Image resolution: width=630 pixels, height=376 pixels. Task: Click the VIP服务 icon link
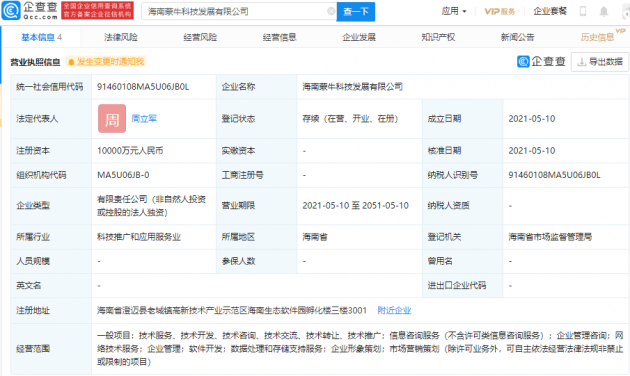[x=499, y=11]
